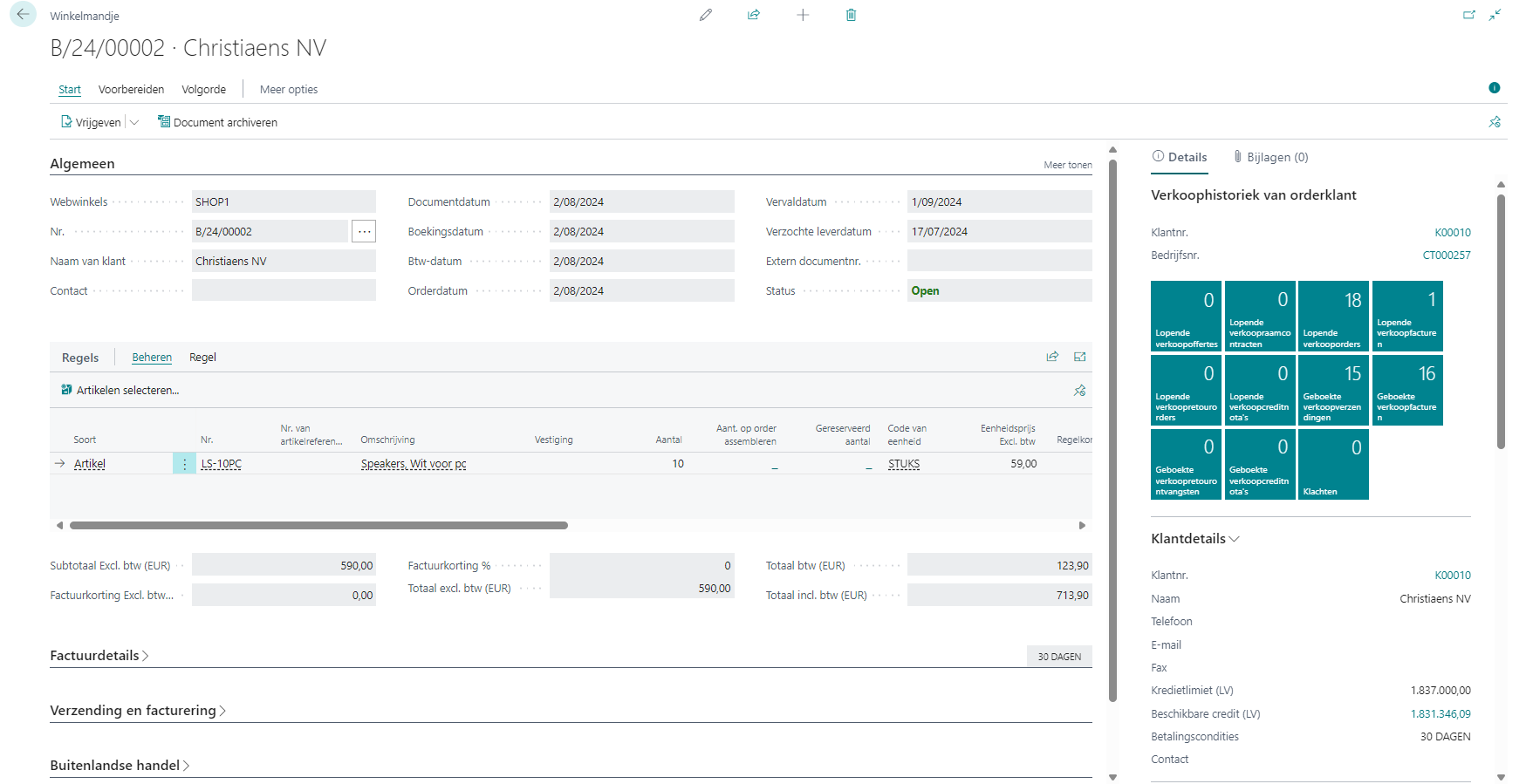Expand the Vrijgeven dropdown arrow
This screenshot has width=1533, height=784.
click(134, 123)
